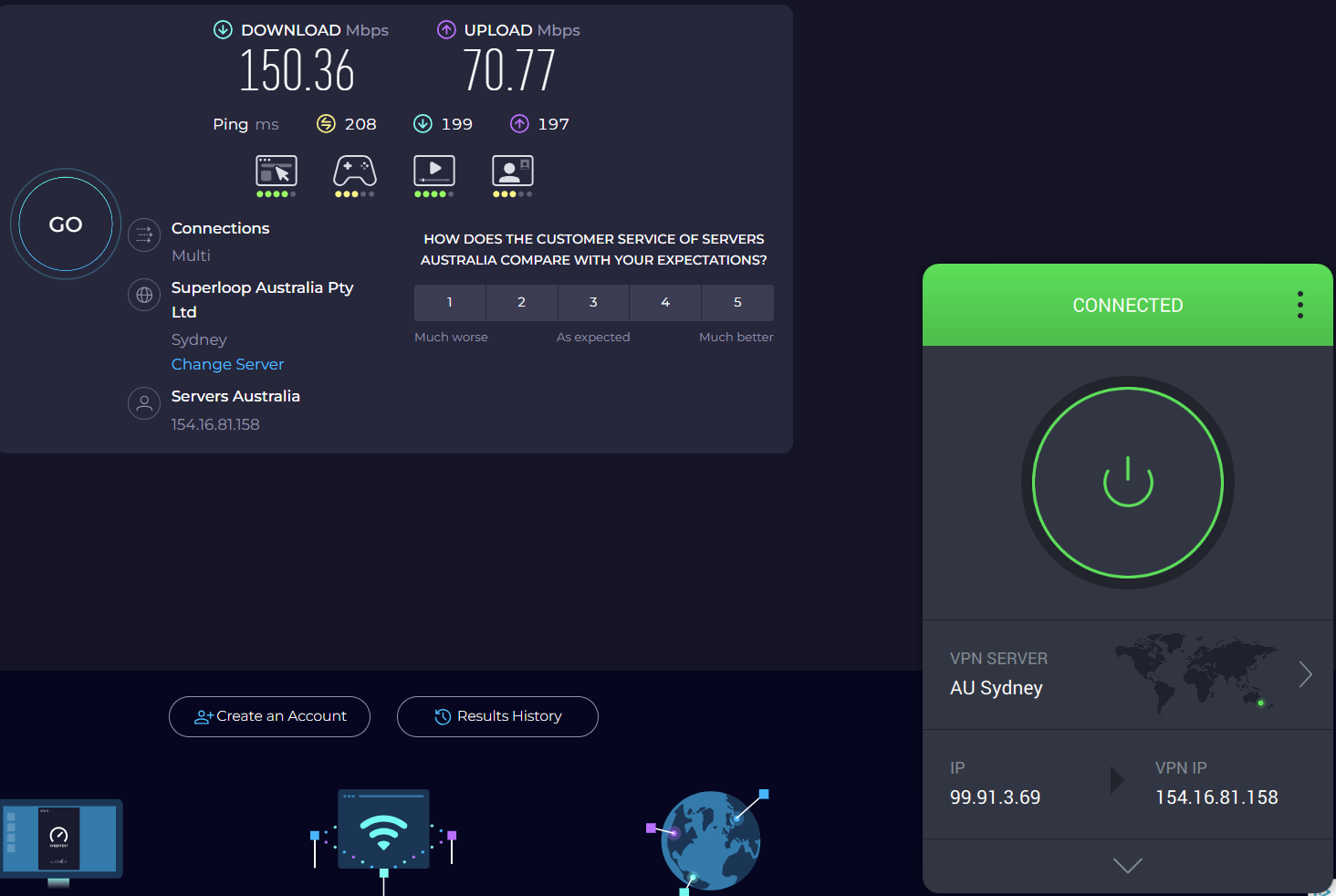Click the Create an Account button
This screenshot has height=896, width=1336.
tap(269, 716)
